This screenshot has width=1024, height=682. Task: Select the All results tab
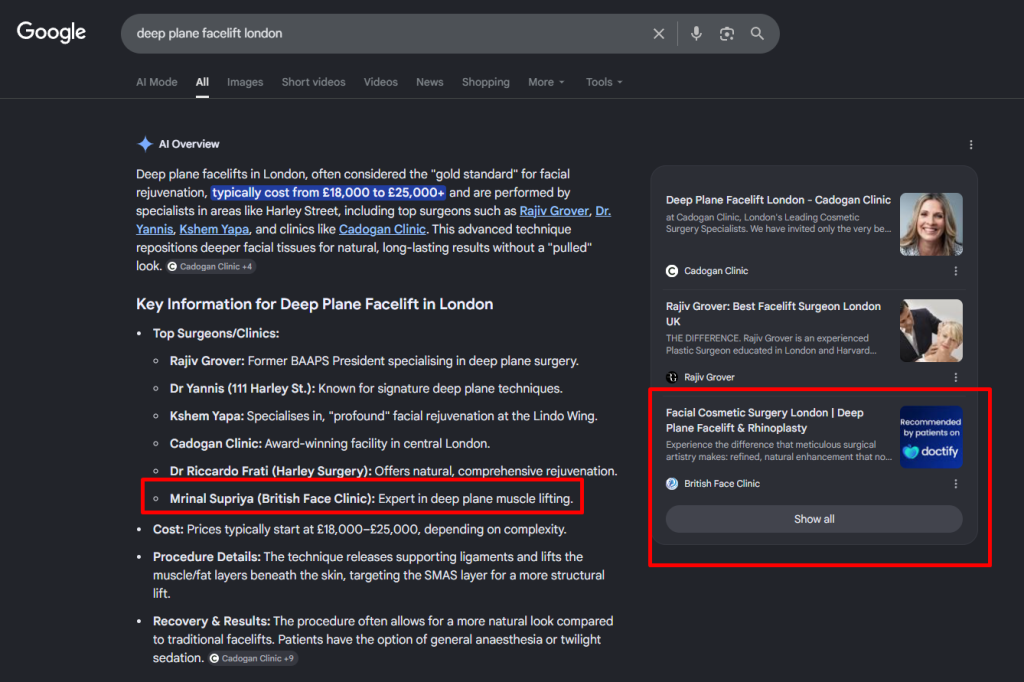point(202,82)
